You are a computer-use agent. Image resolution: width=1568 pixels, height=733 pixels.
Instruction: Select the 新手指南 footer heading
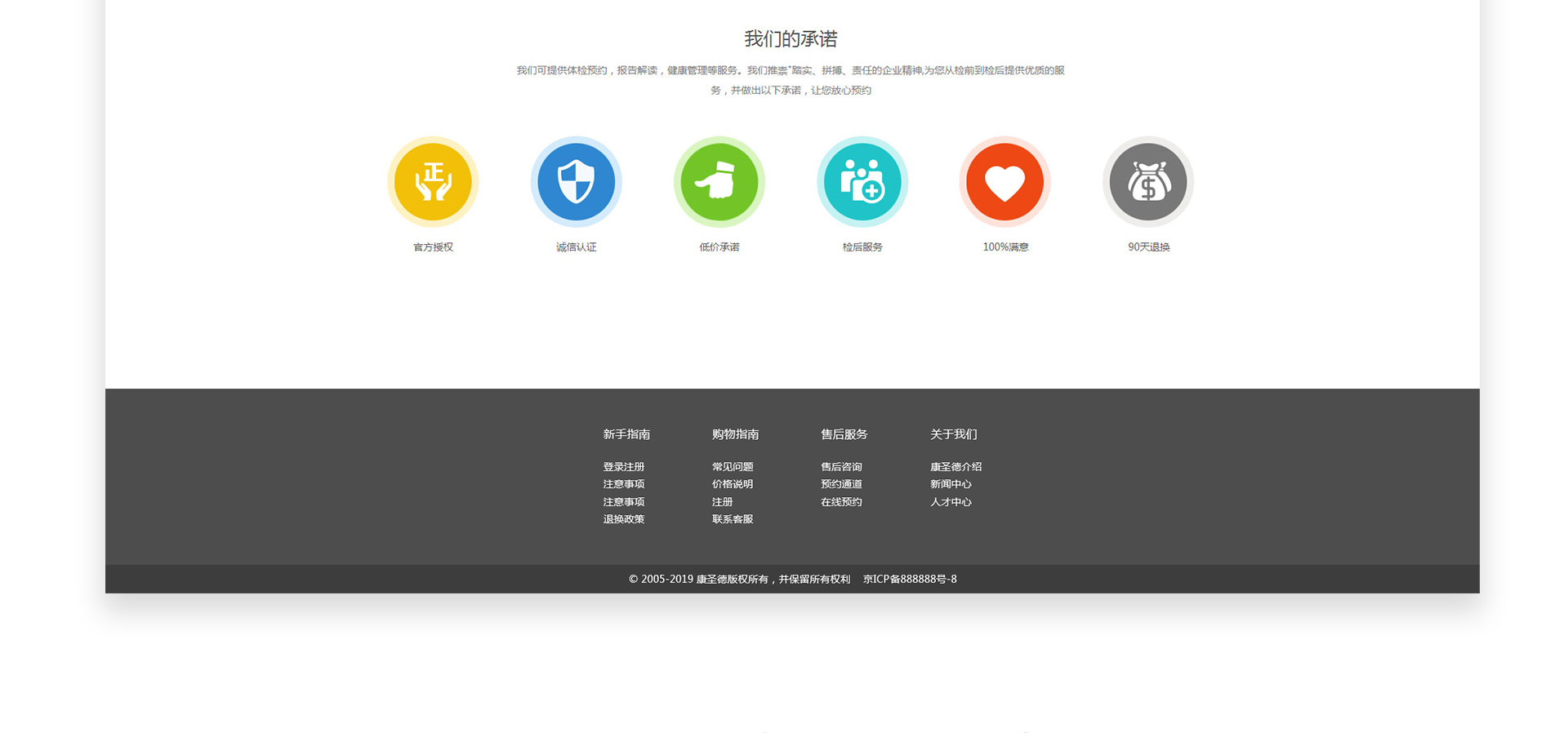pos(626,434)
